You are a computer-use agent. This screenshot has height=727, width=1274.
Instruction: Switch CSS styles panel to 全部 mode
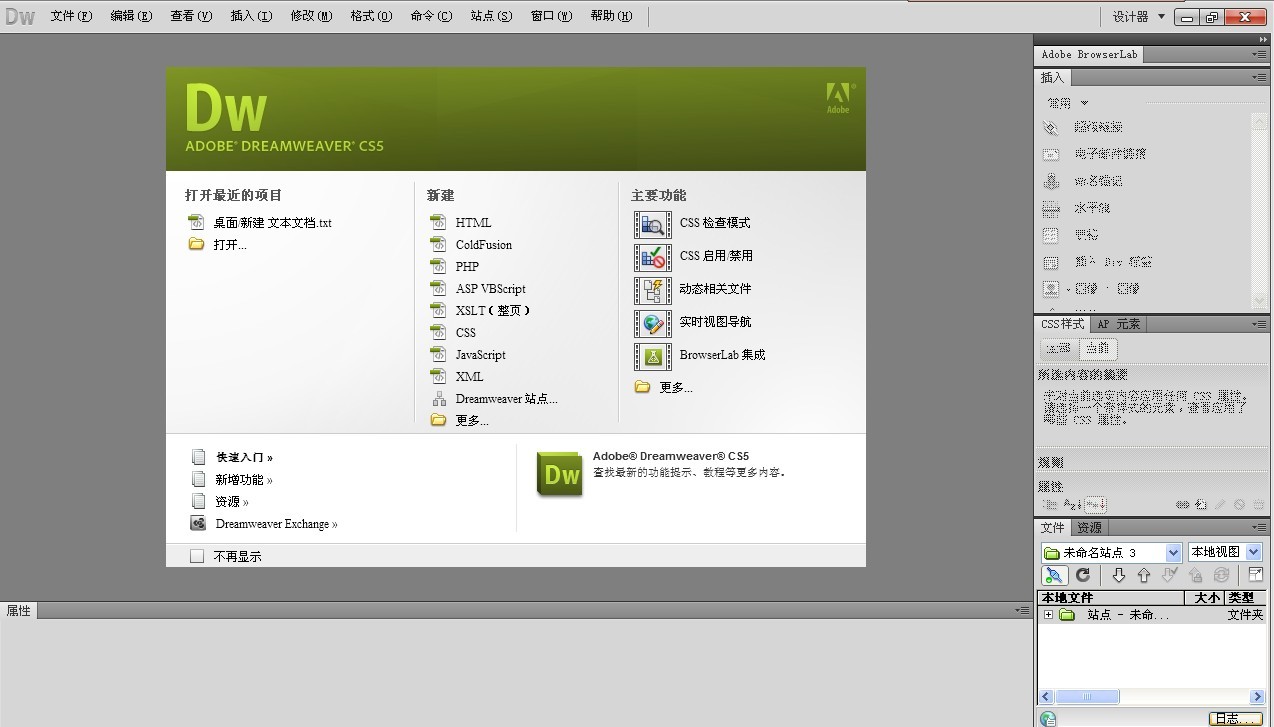click(x=1060, y=348)
